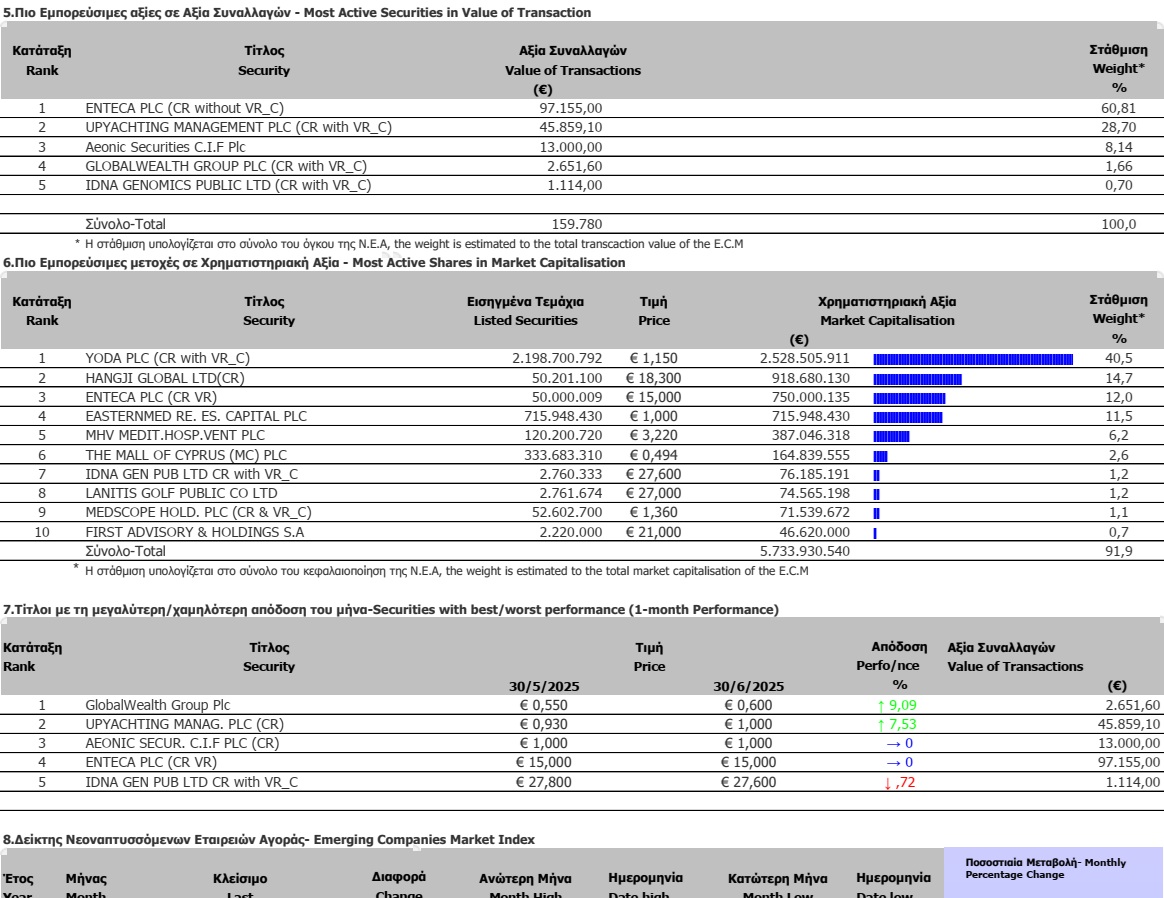Image resolution: width=1164 pixels, height=898 pixels.
Task: Click market capitalisation 164.839.555
Action: 811,456
